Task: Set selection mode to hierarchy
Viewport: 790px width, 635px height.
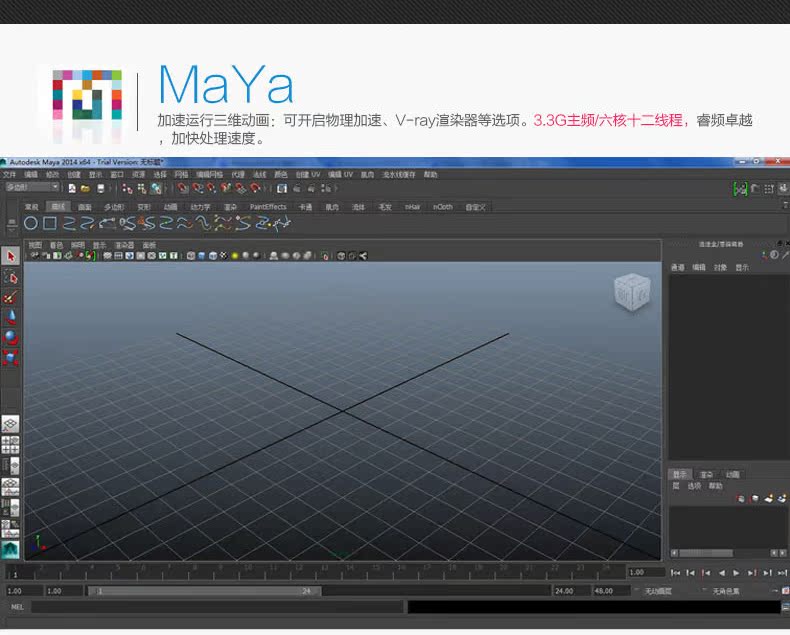Action: [x=127, y=188]
